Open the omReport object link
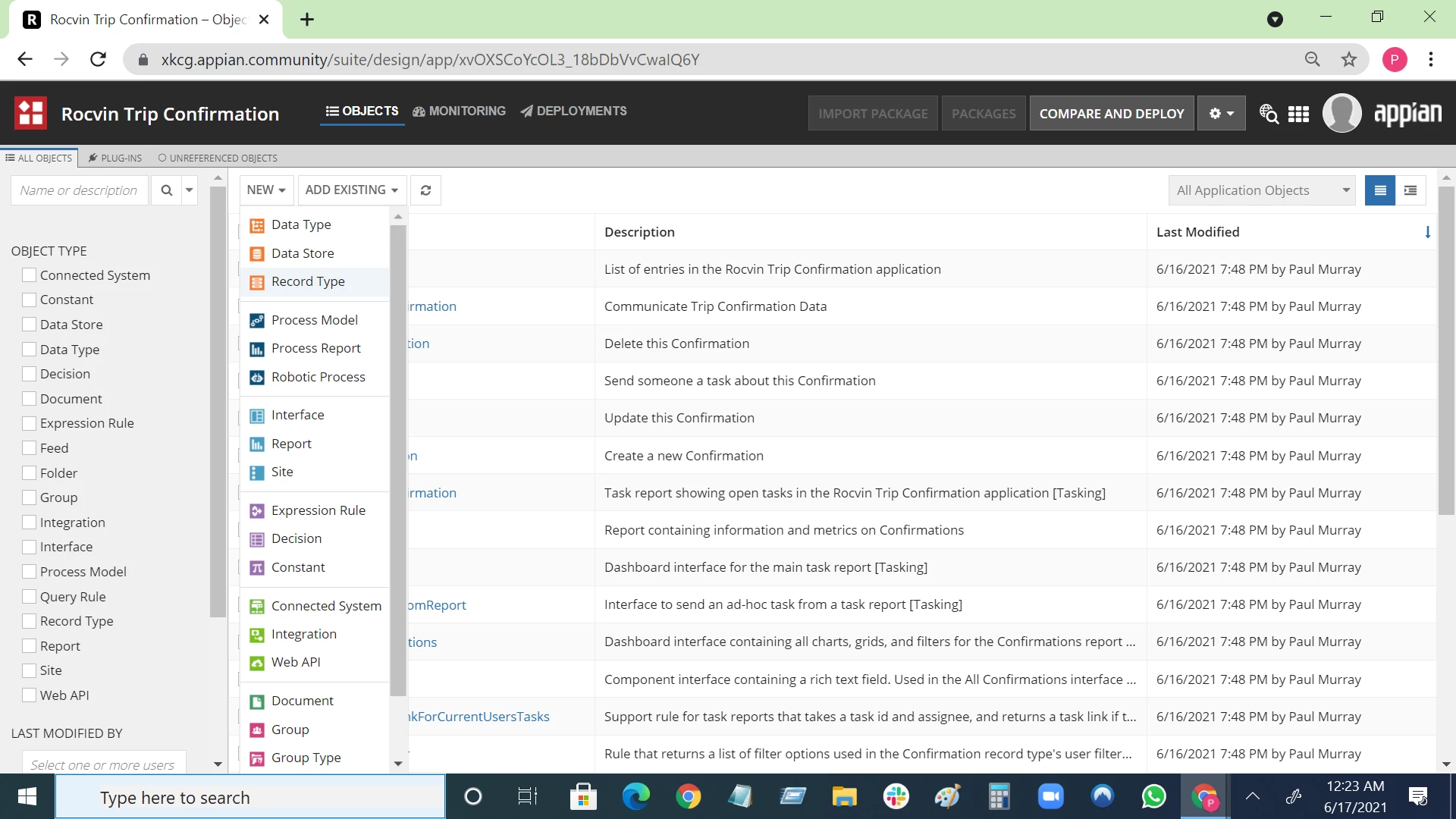 (x=437, y=605)
